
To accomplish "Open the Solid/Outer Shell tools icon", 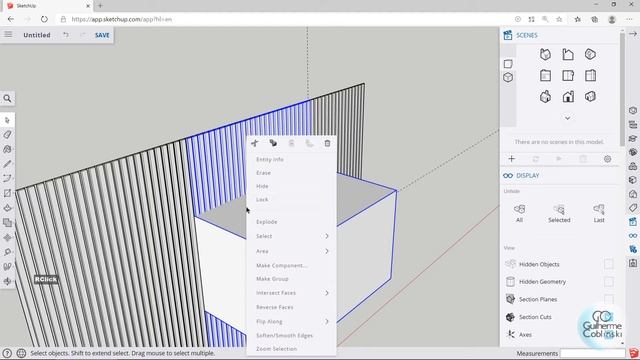I will click(x=7, y=222).
